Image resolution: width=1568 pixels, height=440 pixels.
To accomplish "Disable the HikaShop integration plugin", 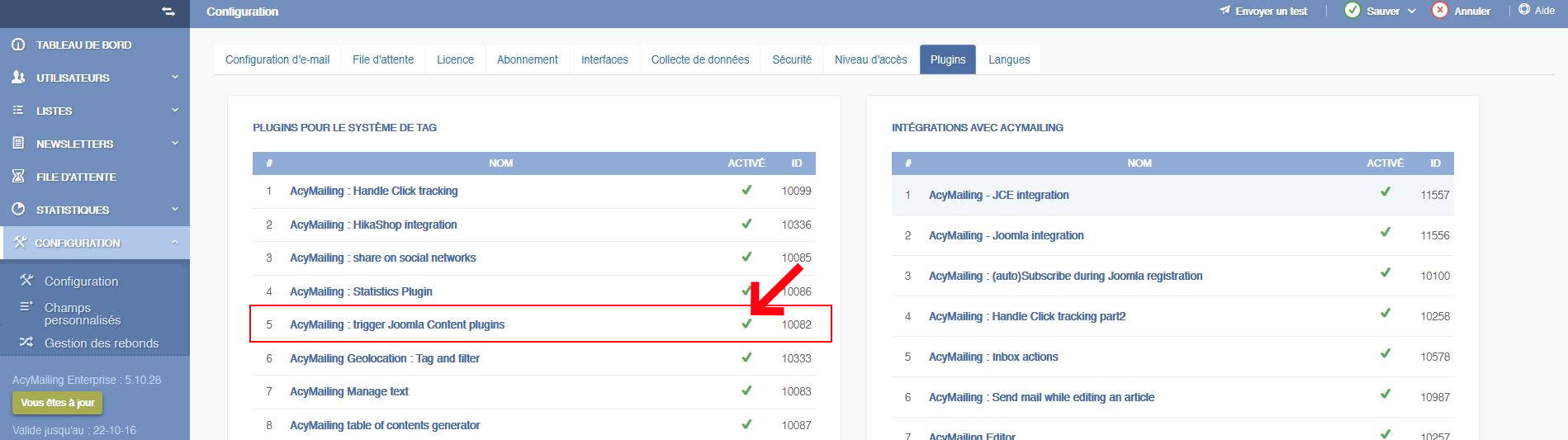I will click(x=746, y=224).
